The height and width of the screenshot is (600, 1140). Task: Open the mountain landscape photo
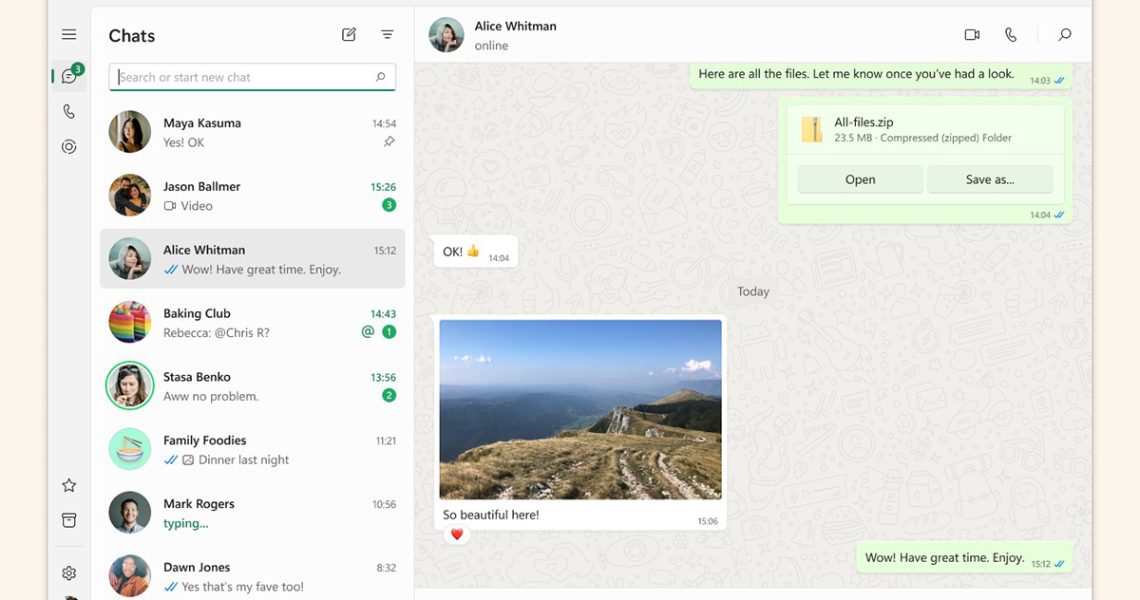click(x=580, y=409)
